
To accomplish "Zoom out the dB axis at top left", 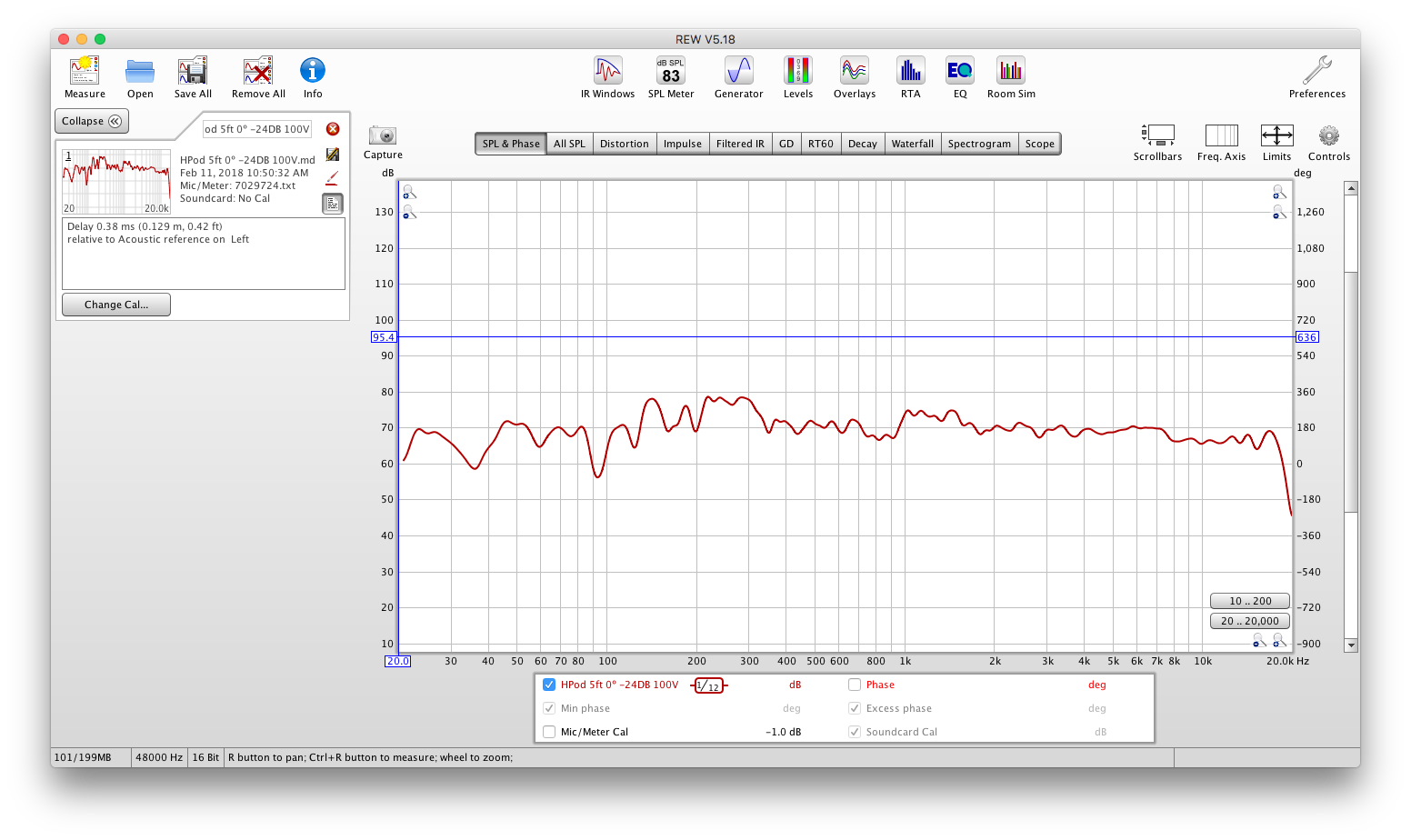I will pos(409,212).
